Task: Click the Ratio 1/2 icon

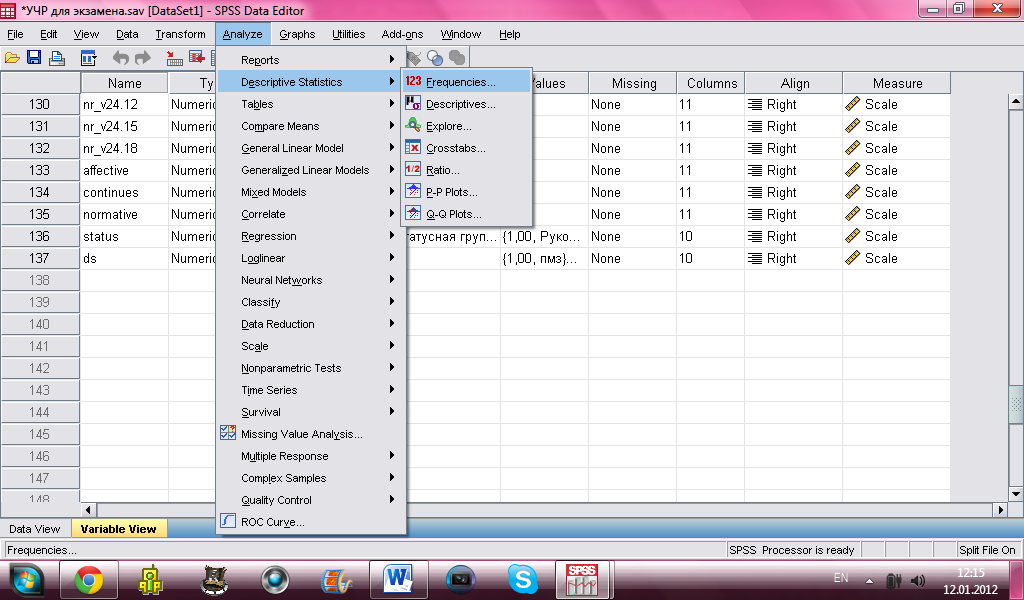Action: coord(413,170)
